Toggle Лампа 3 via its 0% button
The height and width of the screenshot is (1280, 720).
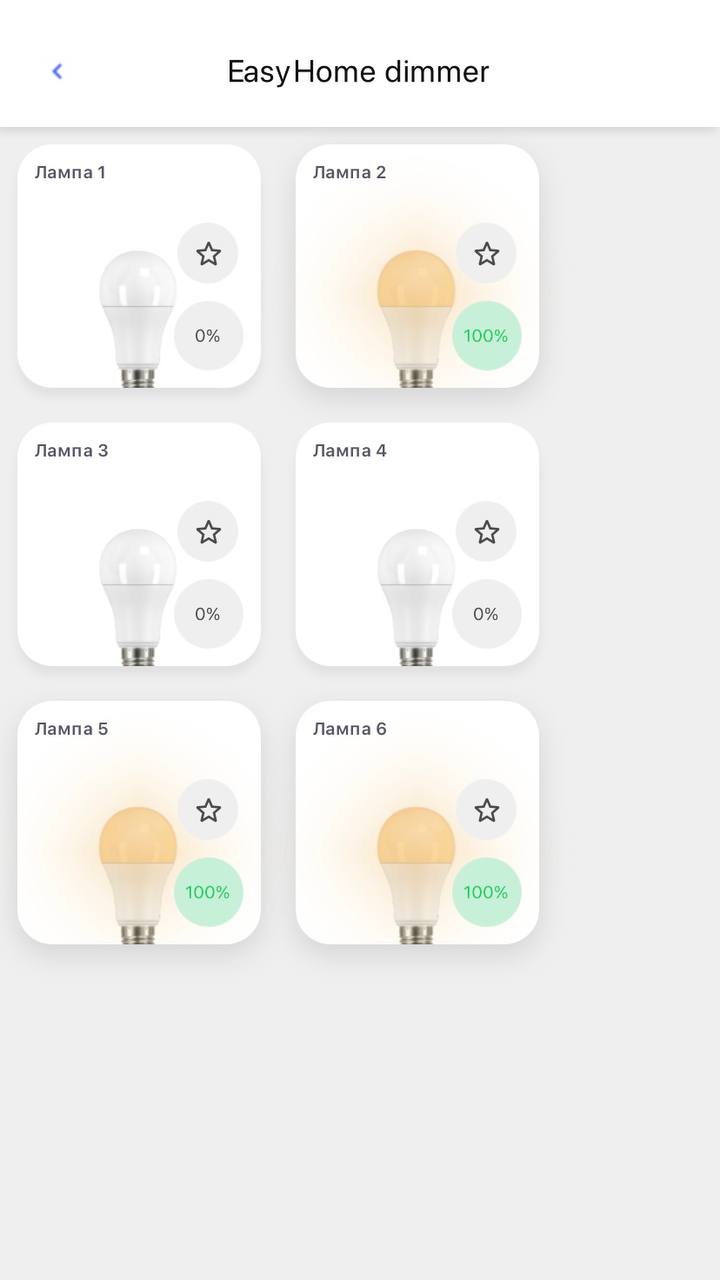208,614
